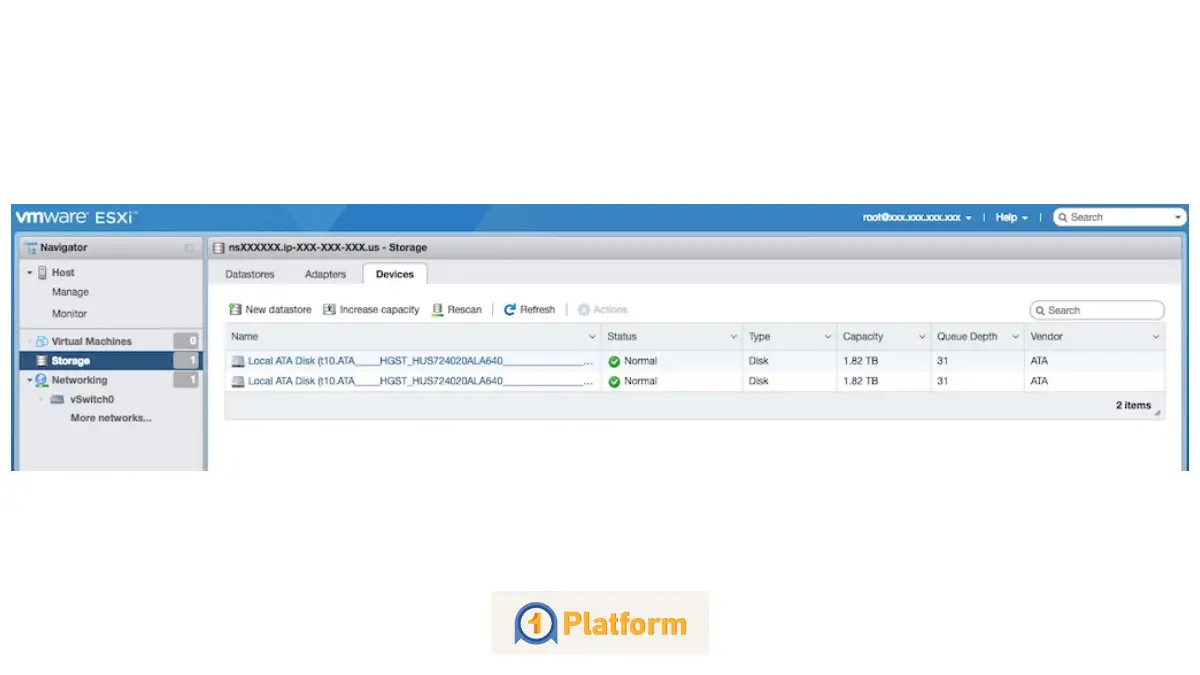Switch to the Datastores tab
1200x675 pixels.
point(249,274)
